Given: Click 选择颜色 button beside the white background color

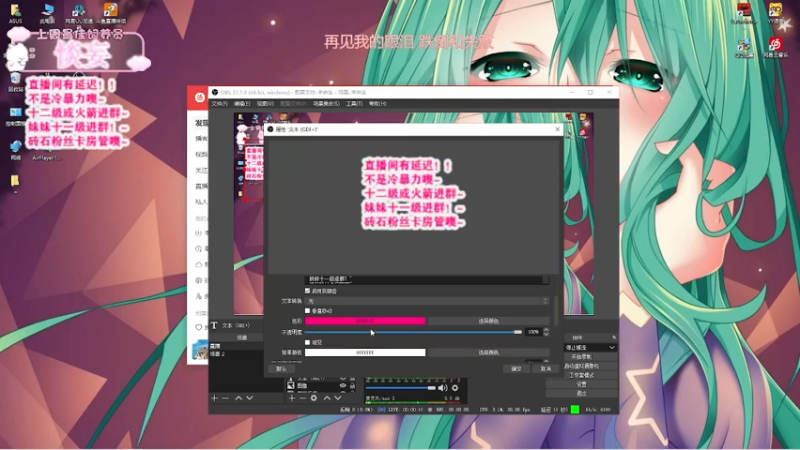Looking at the screenshot, I should pyautogui.click(x=488, y=353).
